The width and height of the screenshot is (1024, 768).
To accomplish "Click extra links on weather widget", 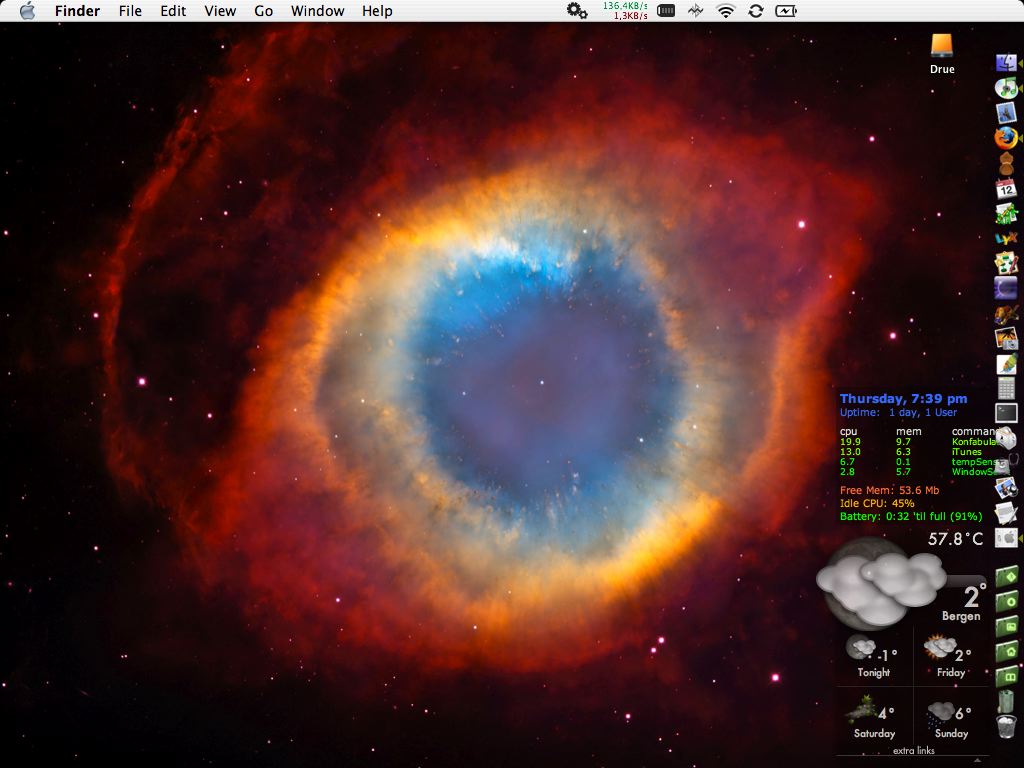I will pos(913,750).
